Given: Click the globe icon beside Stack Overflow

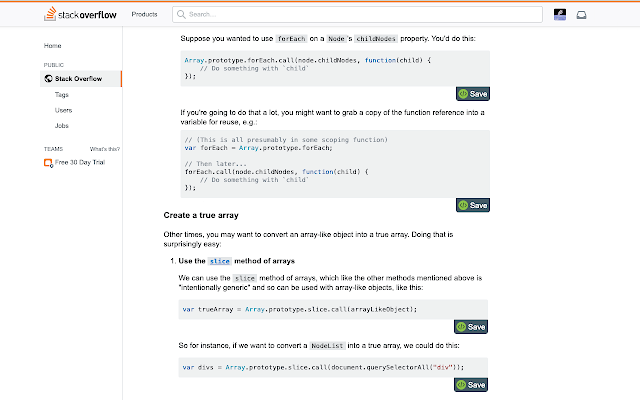Looking at the screenshot, I should click(48, 78).
